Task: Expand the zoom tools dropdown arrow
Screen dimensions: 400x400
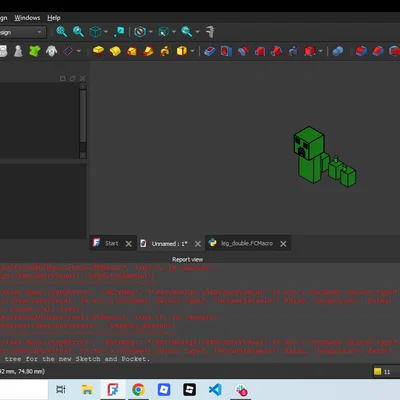Action: pos(197,32)
